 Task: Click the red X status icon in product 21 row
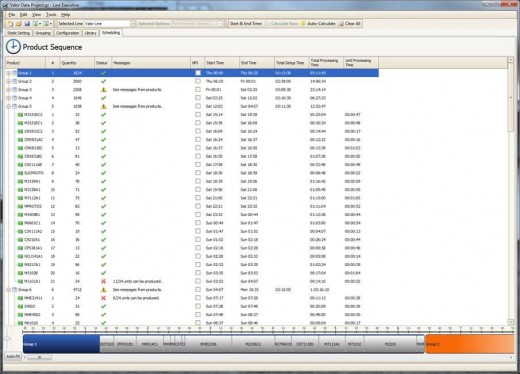[103, 281]
